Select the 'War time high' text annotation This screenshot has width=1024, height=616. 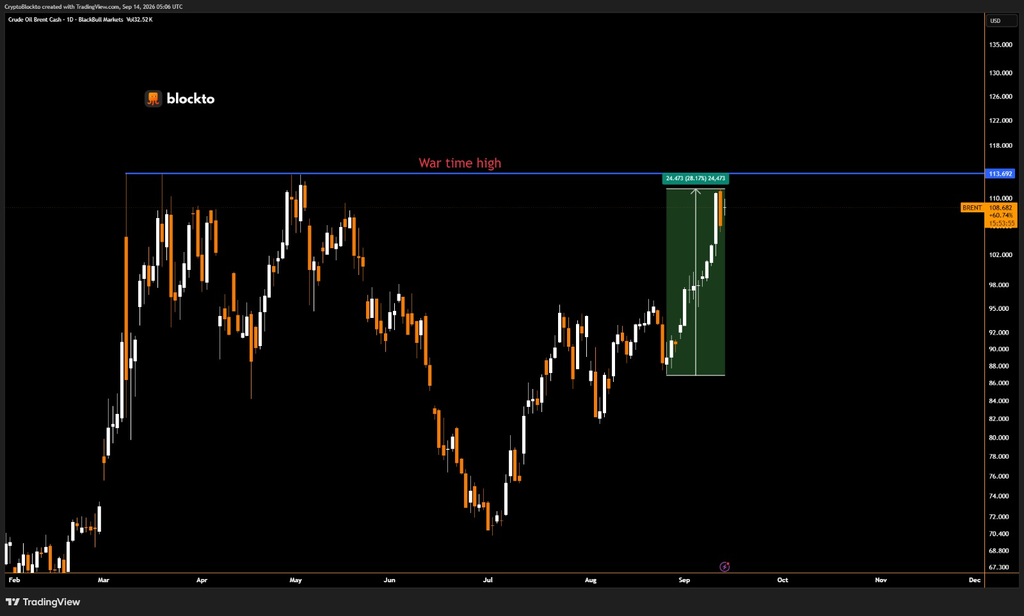coord(460,163)
